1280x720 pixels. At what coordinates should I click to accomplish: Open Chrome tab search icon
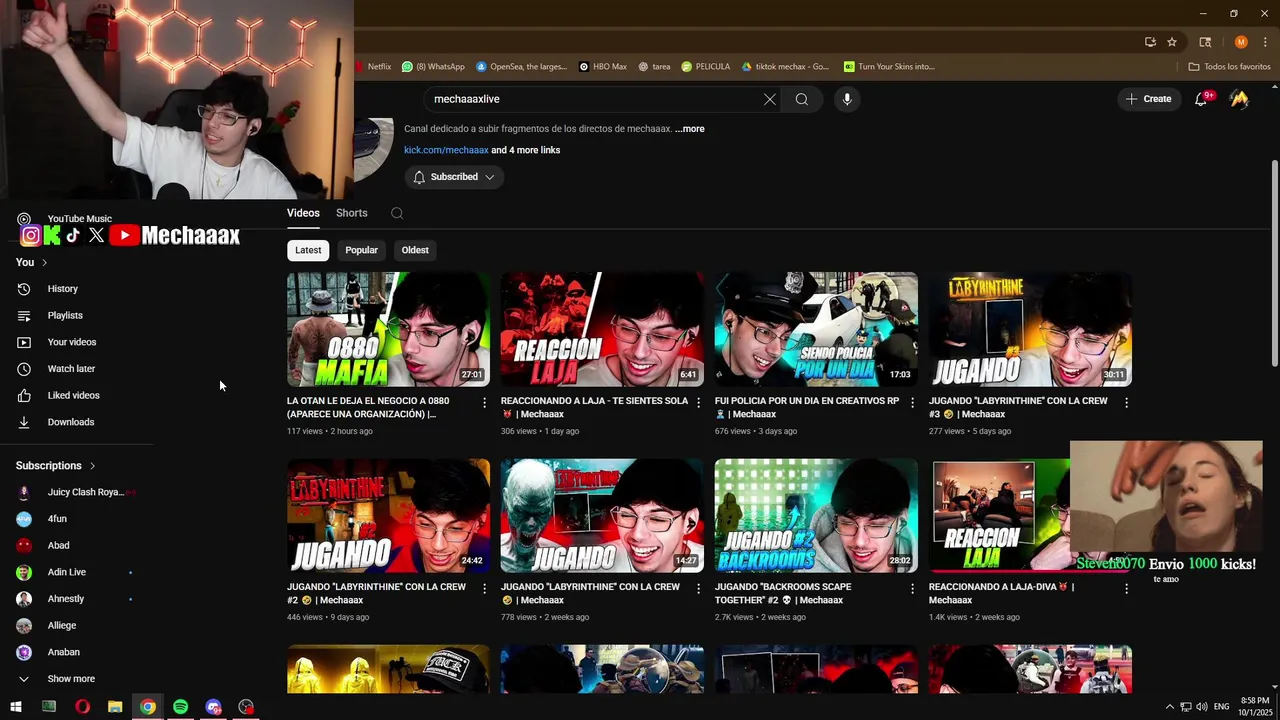click(1205, 42)
